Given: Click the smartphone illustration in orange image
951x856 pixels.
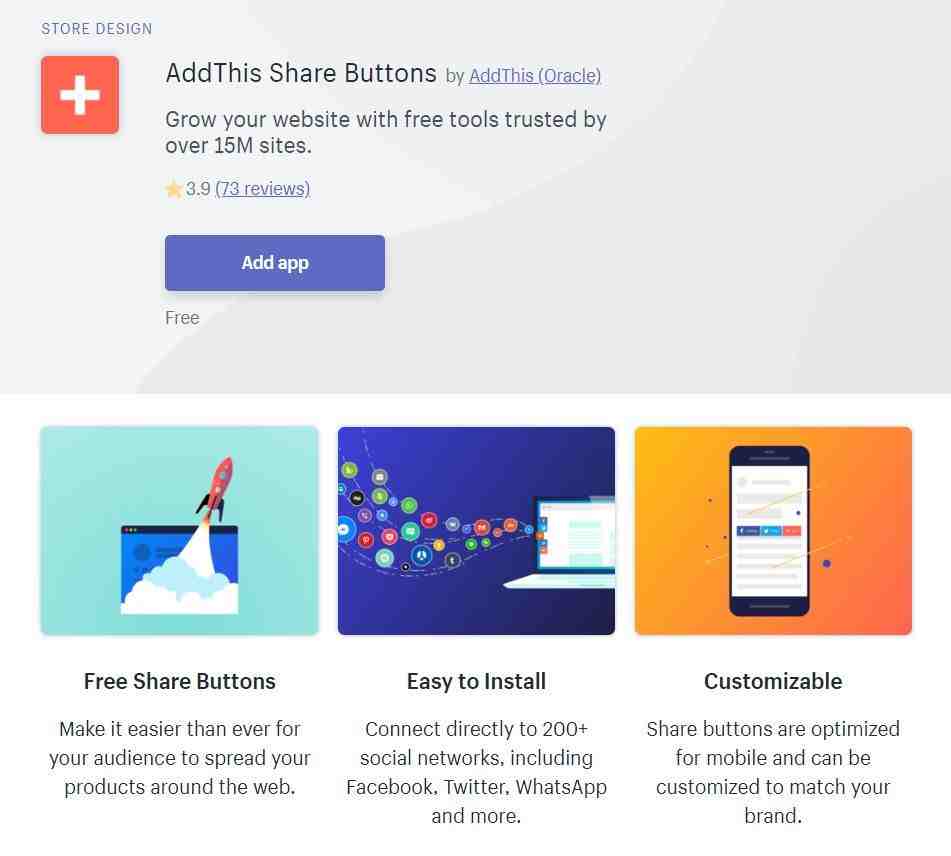Looking at the screenshot, I should tap(769, 531).
